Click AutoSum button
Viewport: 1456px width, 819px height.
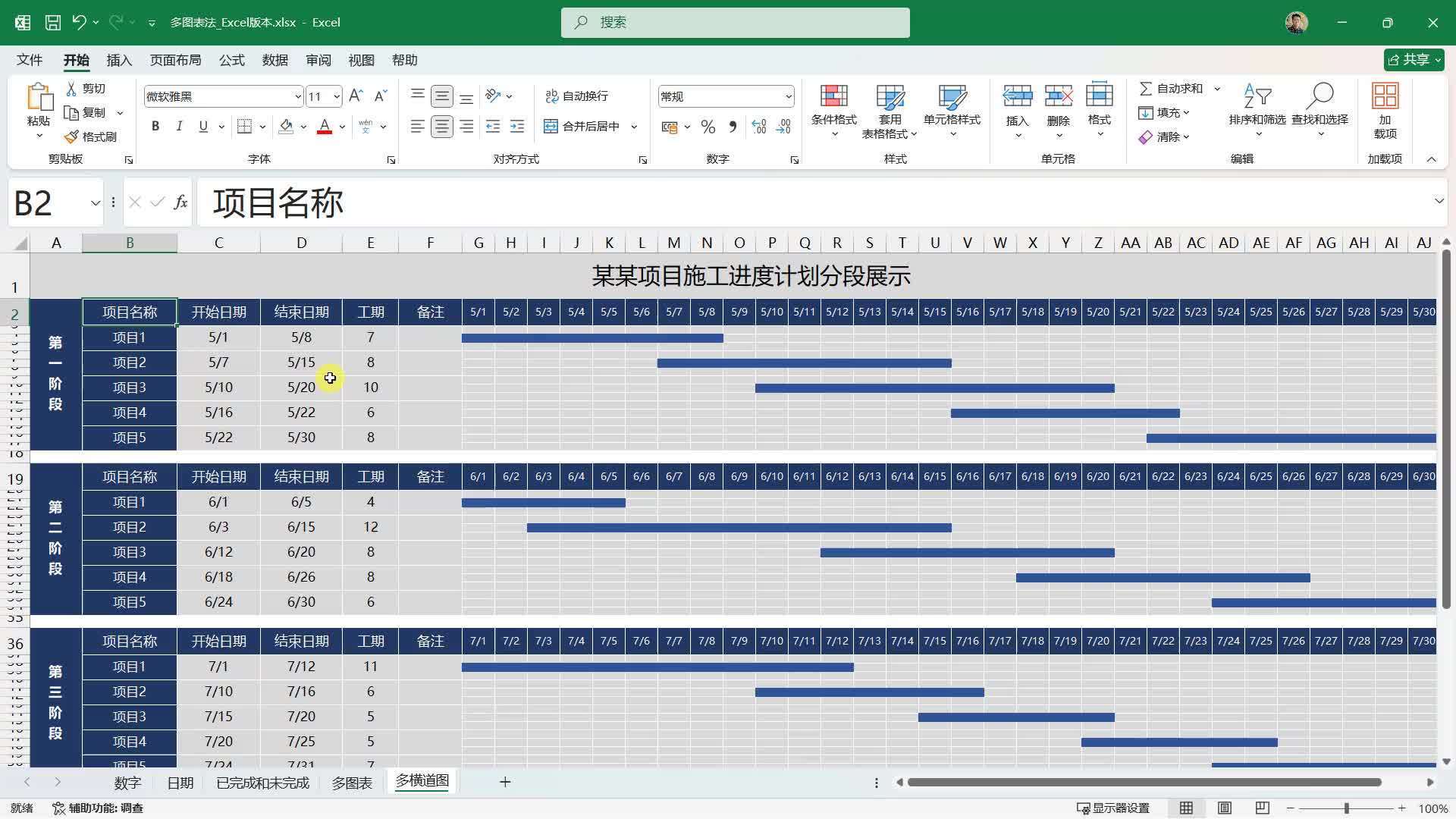pyautogui.click(x=1172, y=89)
